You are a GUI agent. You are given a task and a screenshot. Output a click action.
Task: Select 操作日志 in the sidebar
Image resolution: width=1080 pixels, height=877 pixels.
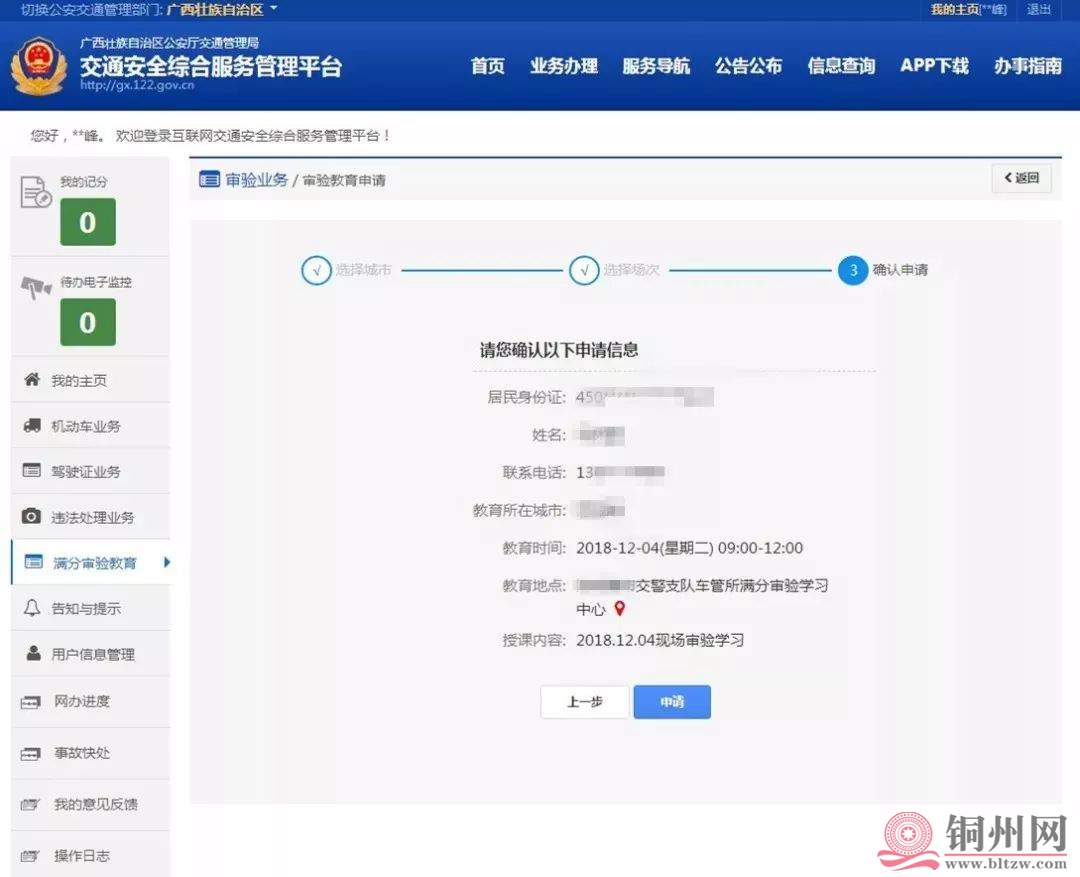coord(90,855)
